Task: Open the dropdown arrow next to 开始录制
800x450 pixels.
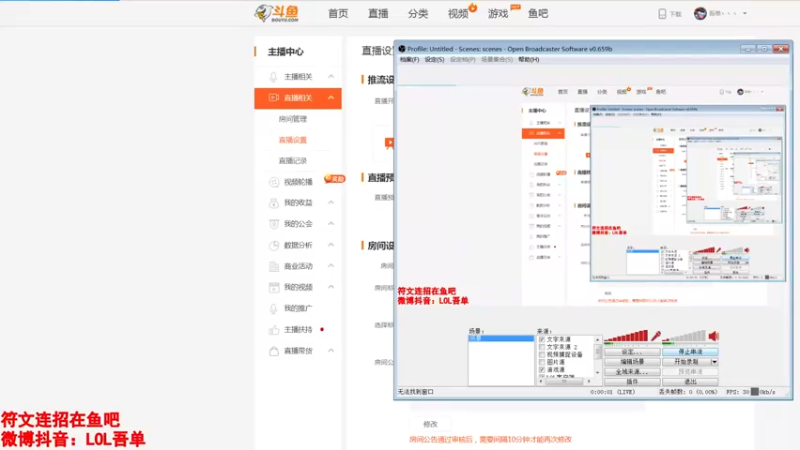Action: coord(714,362)
